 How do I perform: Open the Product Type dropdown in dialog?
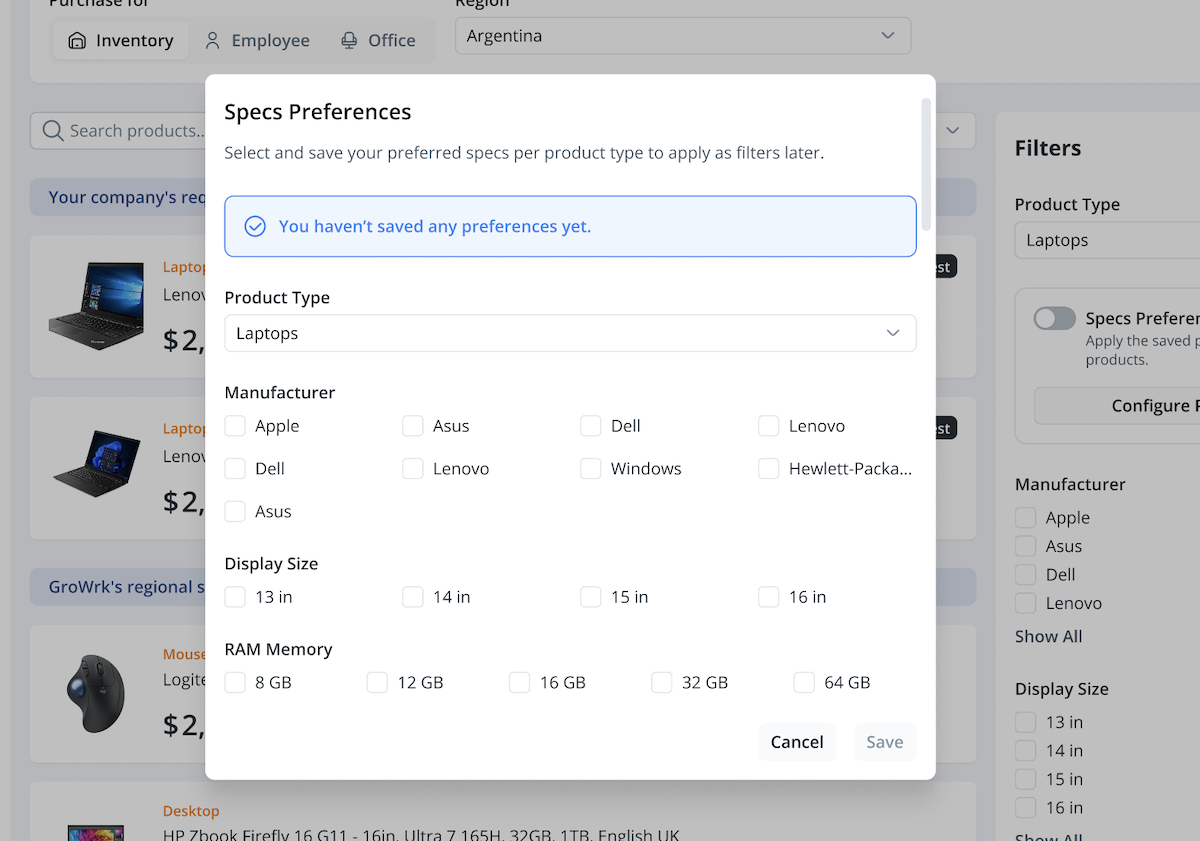pos(570,334)
